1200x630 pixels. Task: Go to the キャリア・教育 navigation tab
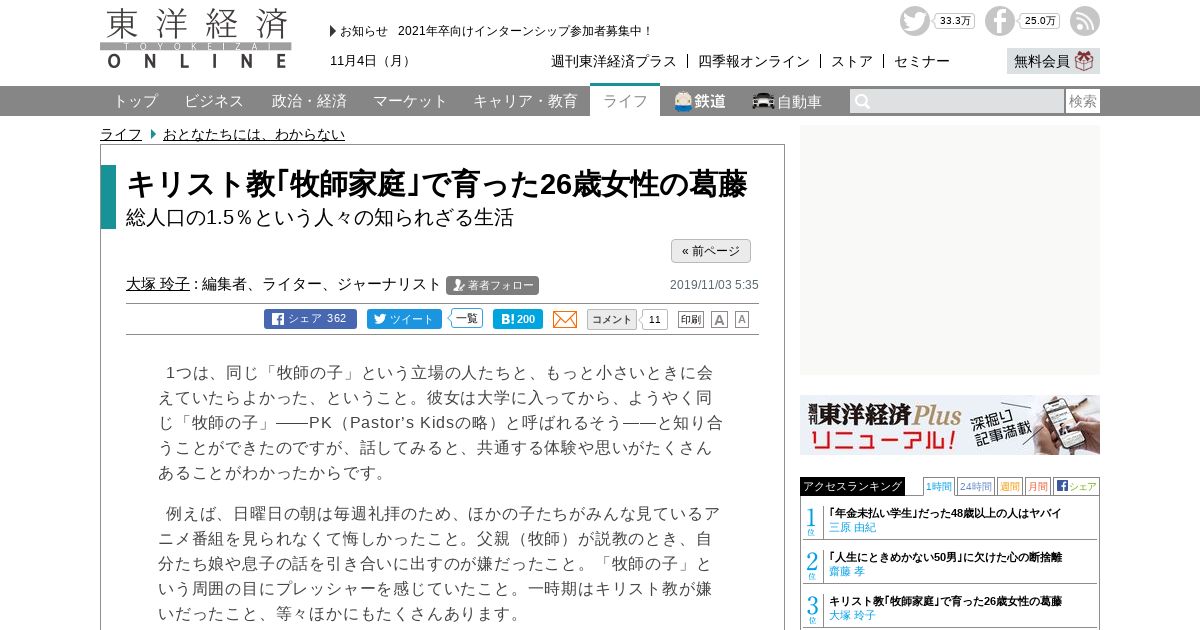coord(525,101)
